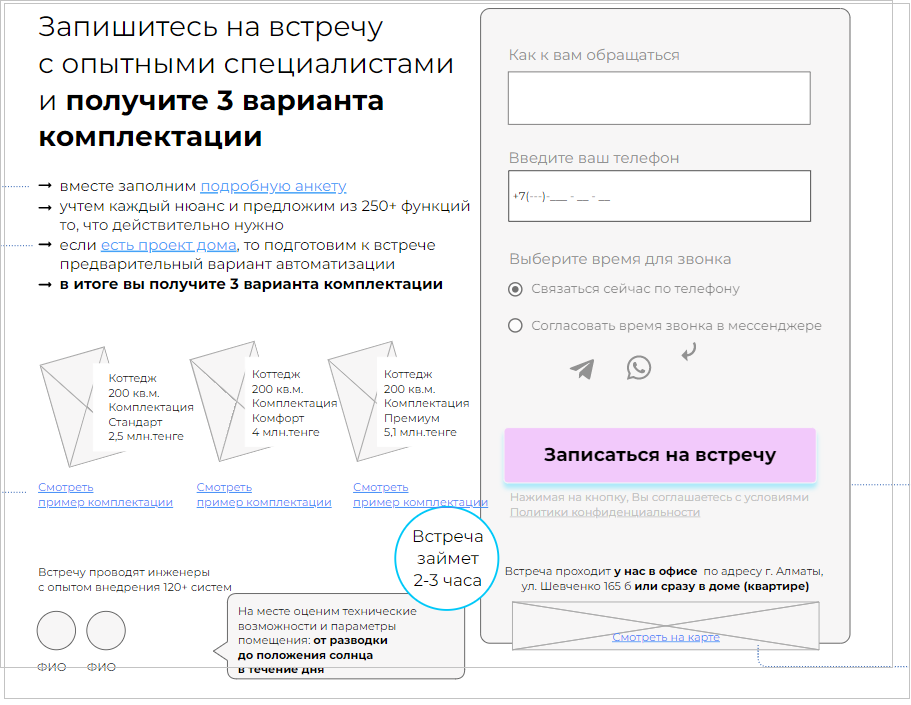Click the "есть проект дома" link
Screen dimensions: 911x705
point(168,245)
